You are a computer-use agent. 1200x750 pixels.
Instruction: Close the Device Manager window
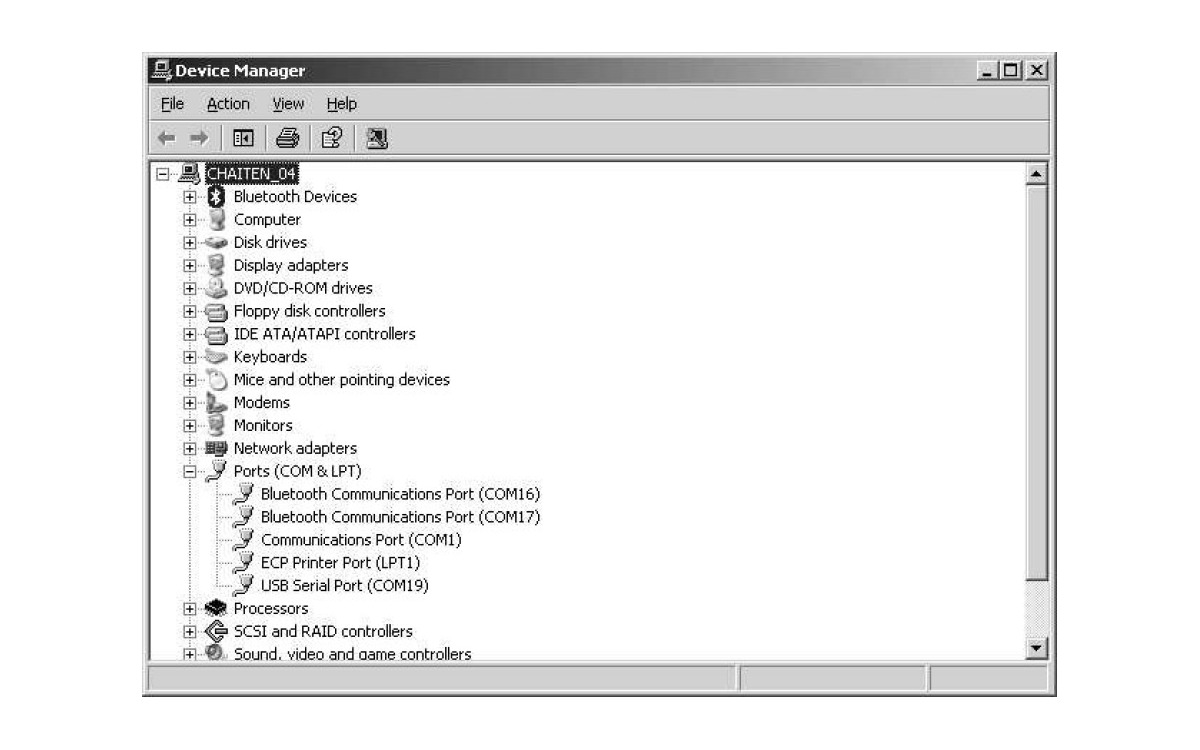click(x=1037, y=71)
